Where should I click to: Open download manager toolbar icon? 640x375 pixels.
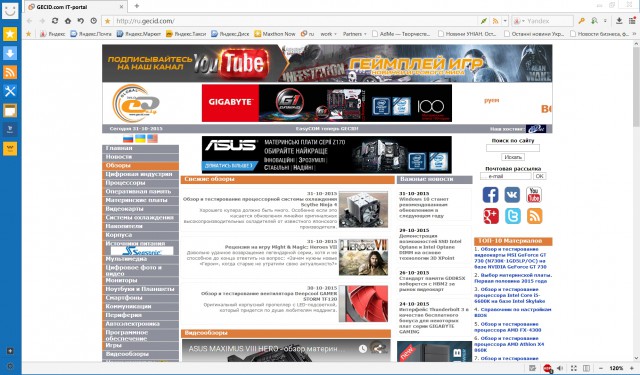[x=619, y=21]
